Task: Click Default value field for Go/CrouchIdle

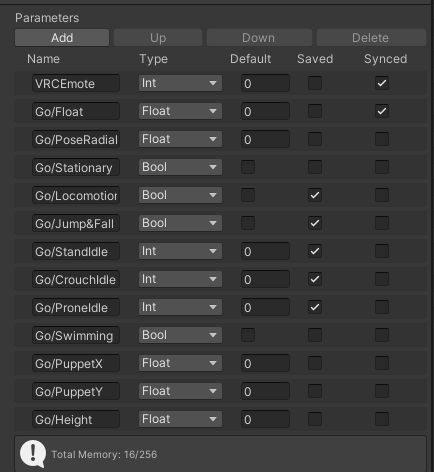Action: coord(265,279)
